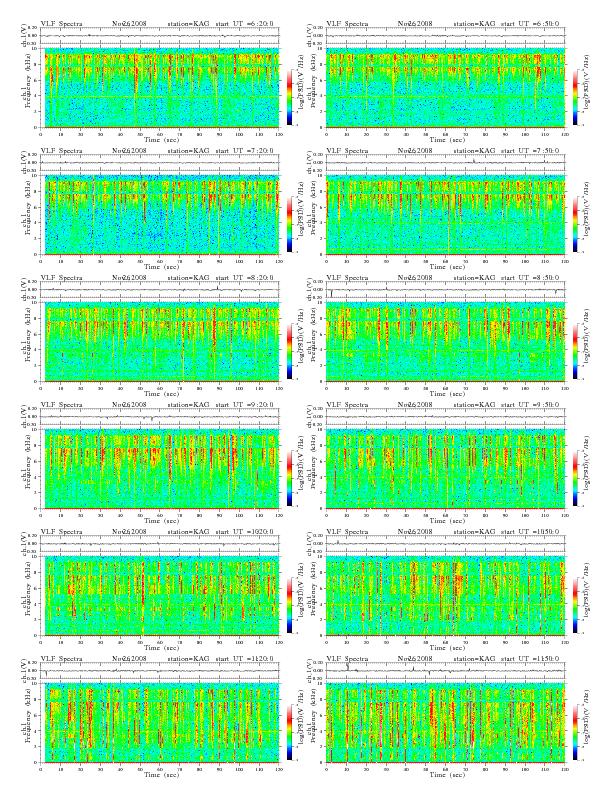Click the title text 'start UT =10:50:0'
The height and width of the screenshot is (792, 612).
point(530,532)
